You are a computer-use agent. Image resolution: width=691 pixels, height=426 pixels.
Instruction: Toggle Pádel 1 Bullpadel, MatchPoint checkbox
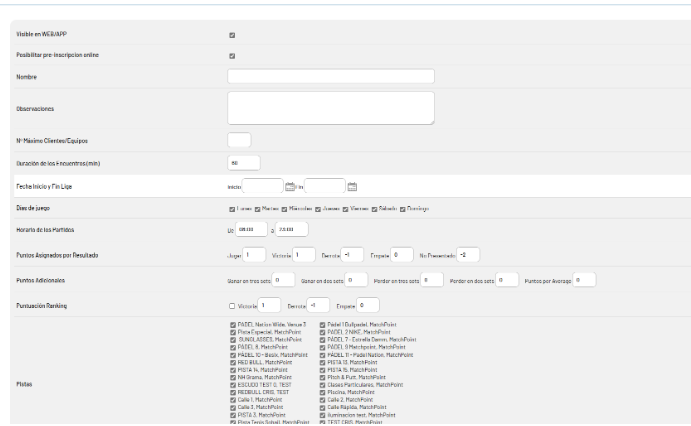[323, 325]
